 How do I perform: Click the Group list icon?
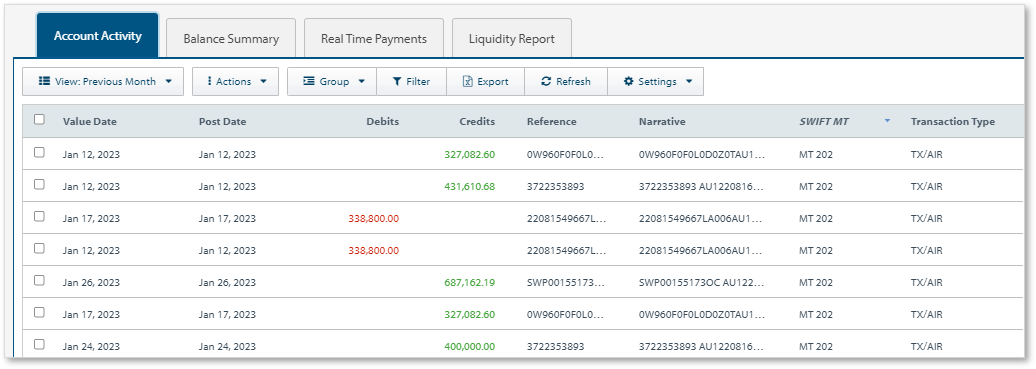pos(309,81)
